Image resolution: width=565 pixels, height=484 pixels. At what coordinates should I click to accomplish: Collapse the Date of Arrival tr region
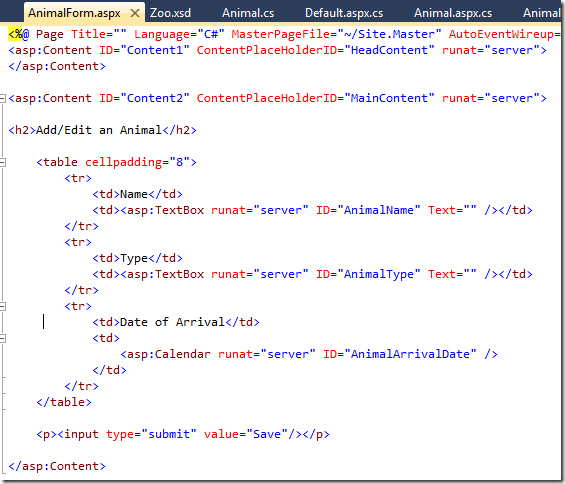[3, 307]
